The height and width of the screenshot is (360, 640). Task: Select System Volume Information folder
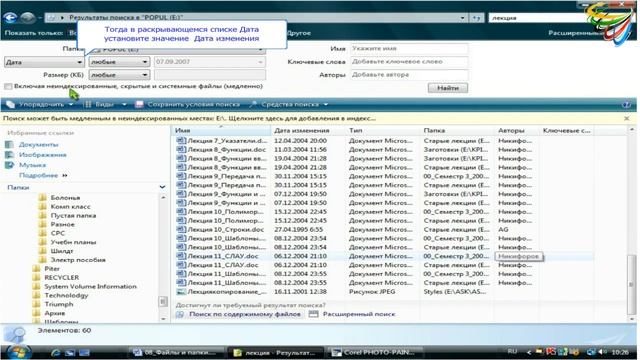click(90, 287)
